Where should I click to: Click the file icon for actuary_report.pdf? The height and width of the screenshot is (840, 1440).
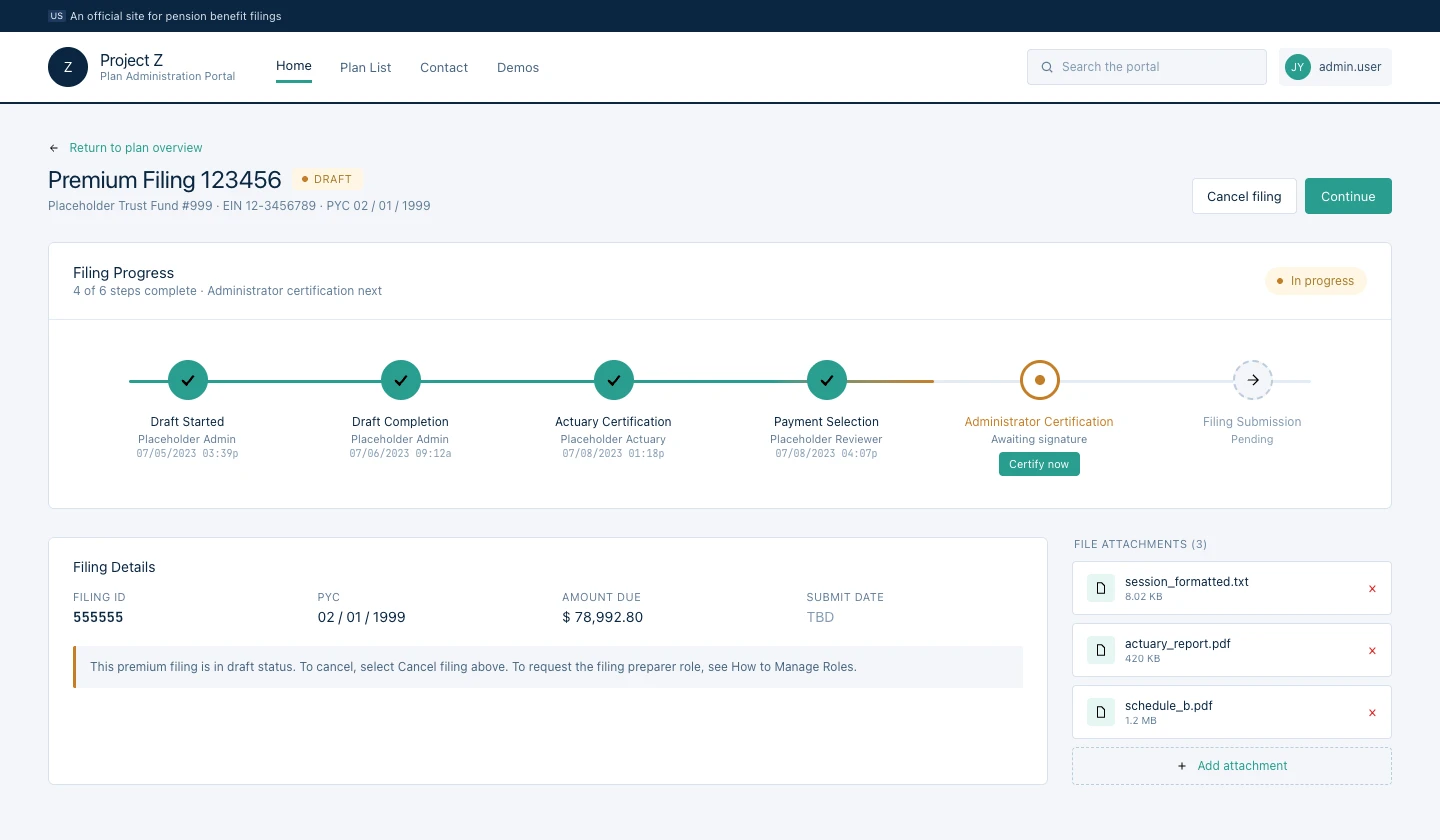pyautogui.click(x=1101, y=650)
